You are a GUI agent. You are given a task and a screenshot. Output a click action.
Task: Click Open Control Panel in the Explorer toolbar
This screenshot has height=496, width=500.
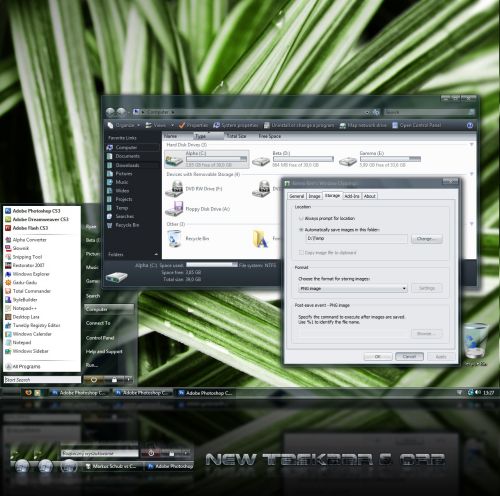click(417, 125)
